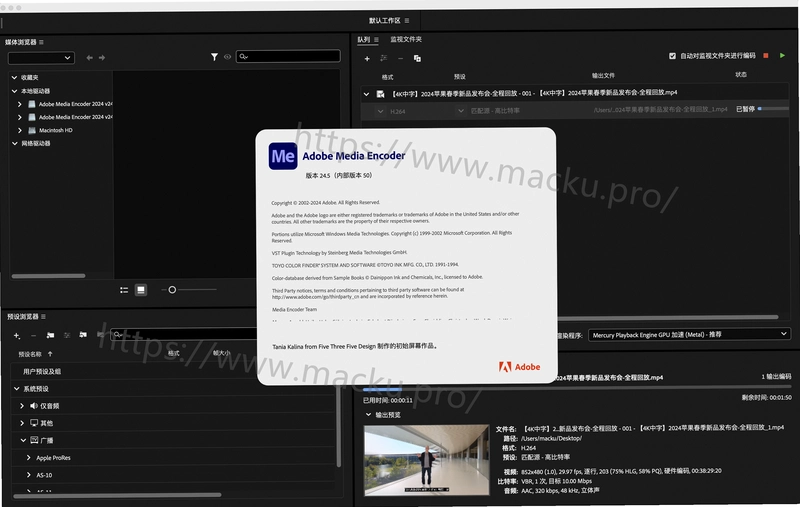Click the speaker icon of 仅音频
Image resolution: width=800 pixels, height=507 pixels.
pos(34,406)
